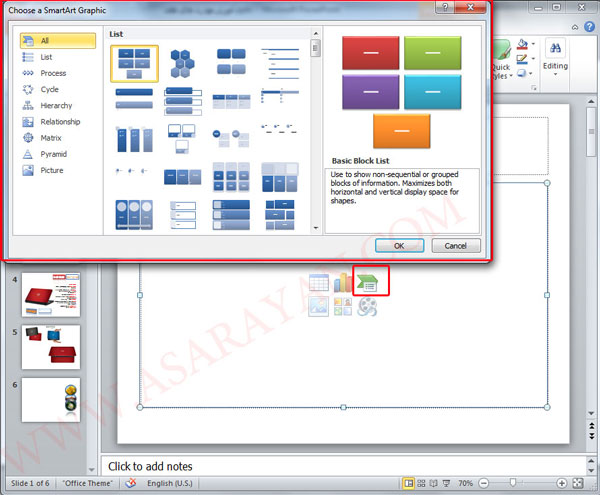Click the Insert Table placeholder icon

319,283
